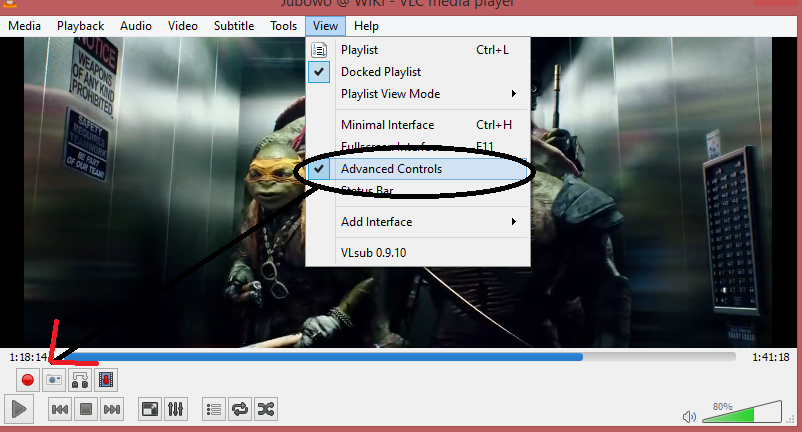Adjust the volume slider at 80%
802x432 pixels.
pos(742,412)
